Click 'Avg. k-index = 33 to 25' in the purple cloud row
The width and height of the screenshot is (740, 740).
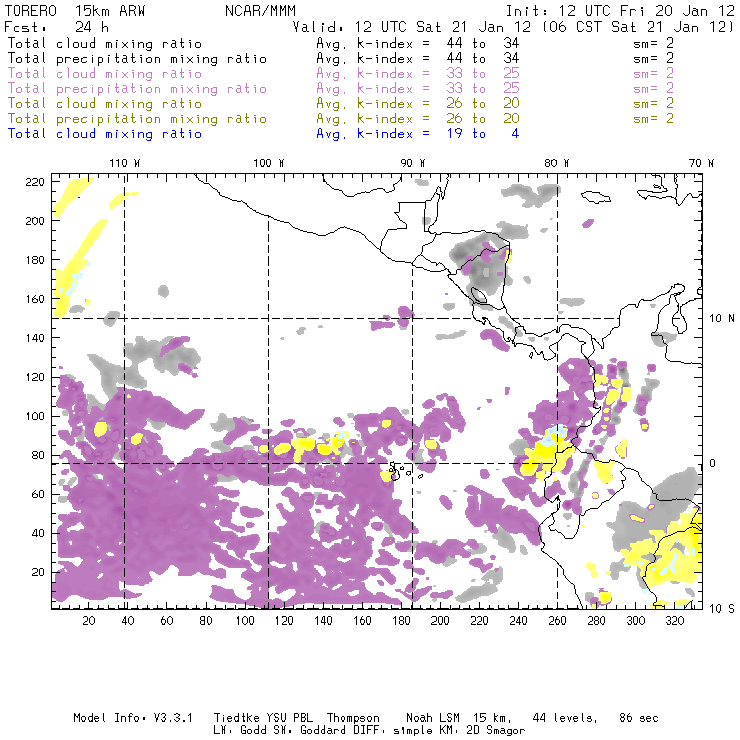pos(418,74)
